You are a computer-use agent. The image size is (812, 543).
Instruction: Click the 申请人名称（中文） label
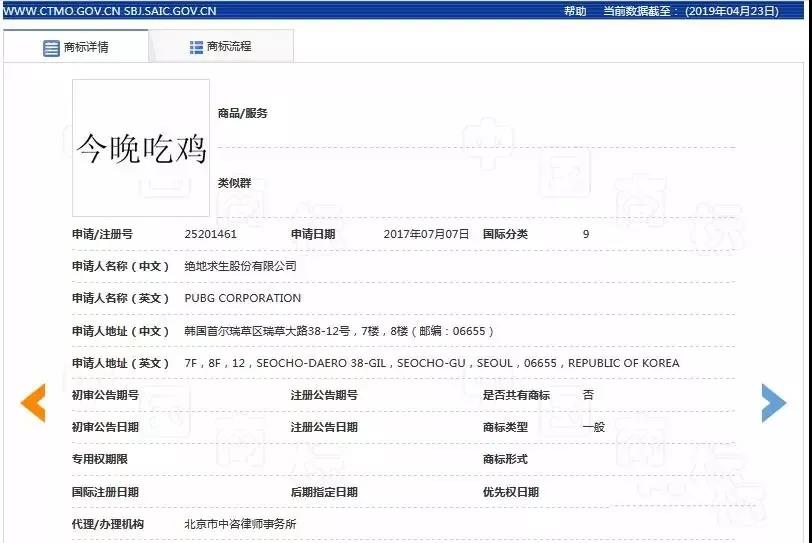(x=120, y=266)
